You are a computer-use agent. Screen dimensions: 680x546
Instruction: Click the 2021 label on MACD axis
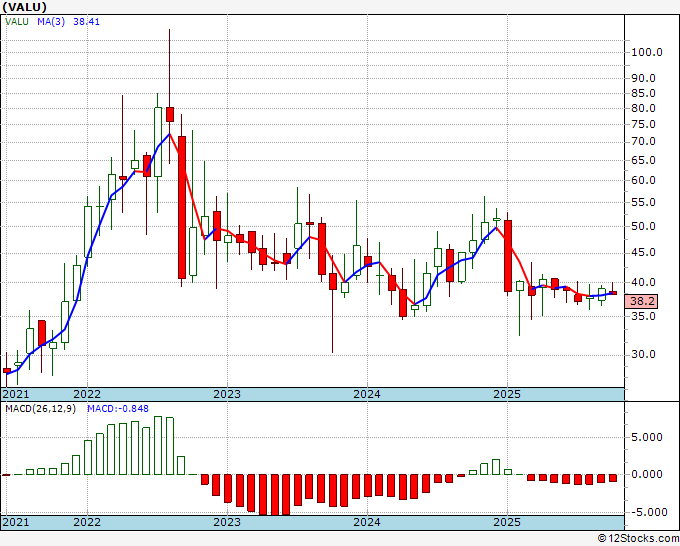(16, 522)
